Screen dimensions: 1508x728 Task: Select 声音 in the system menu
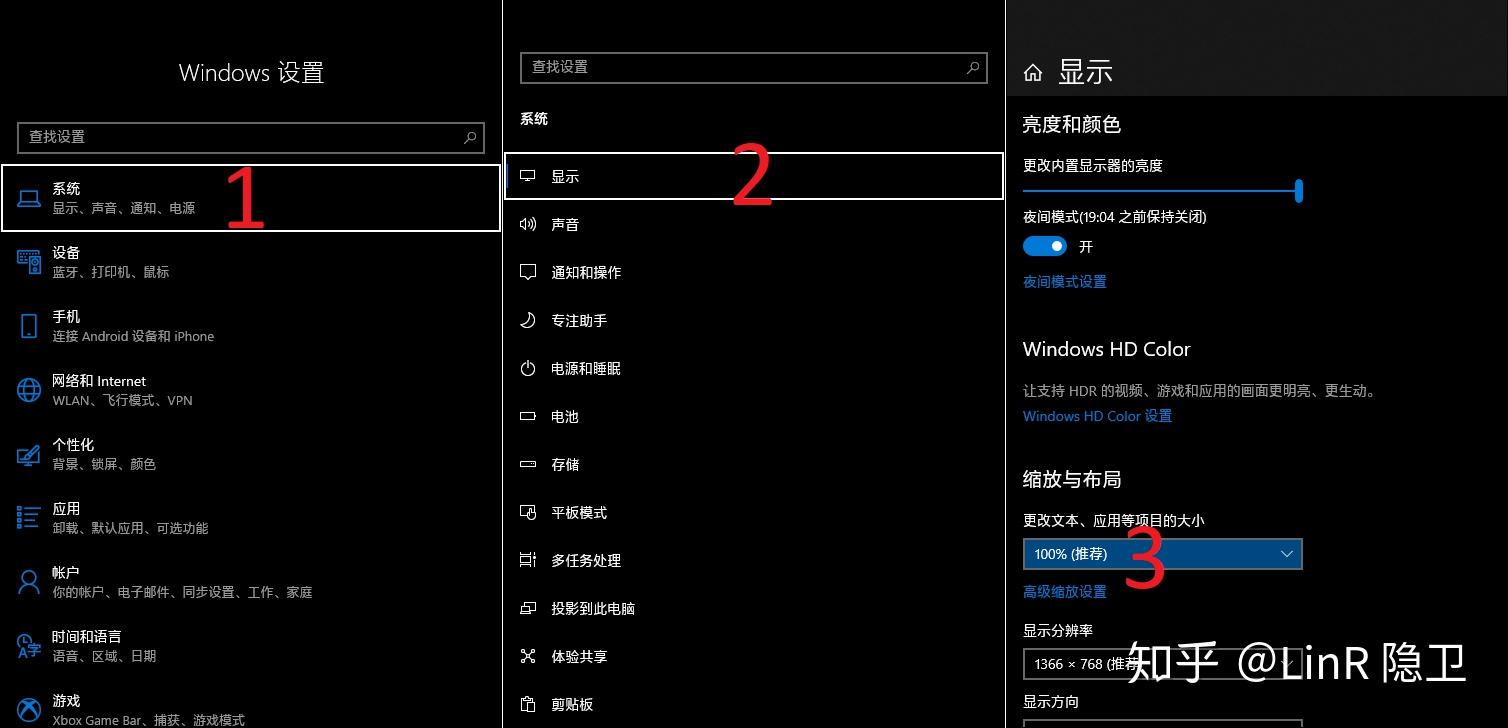pyautogui.click(x=565, y=224)
